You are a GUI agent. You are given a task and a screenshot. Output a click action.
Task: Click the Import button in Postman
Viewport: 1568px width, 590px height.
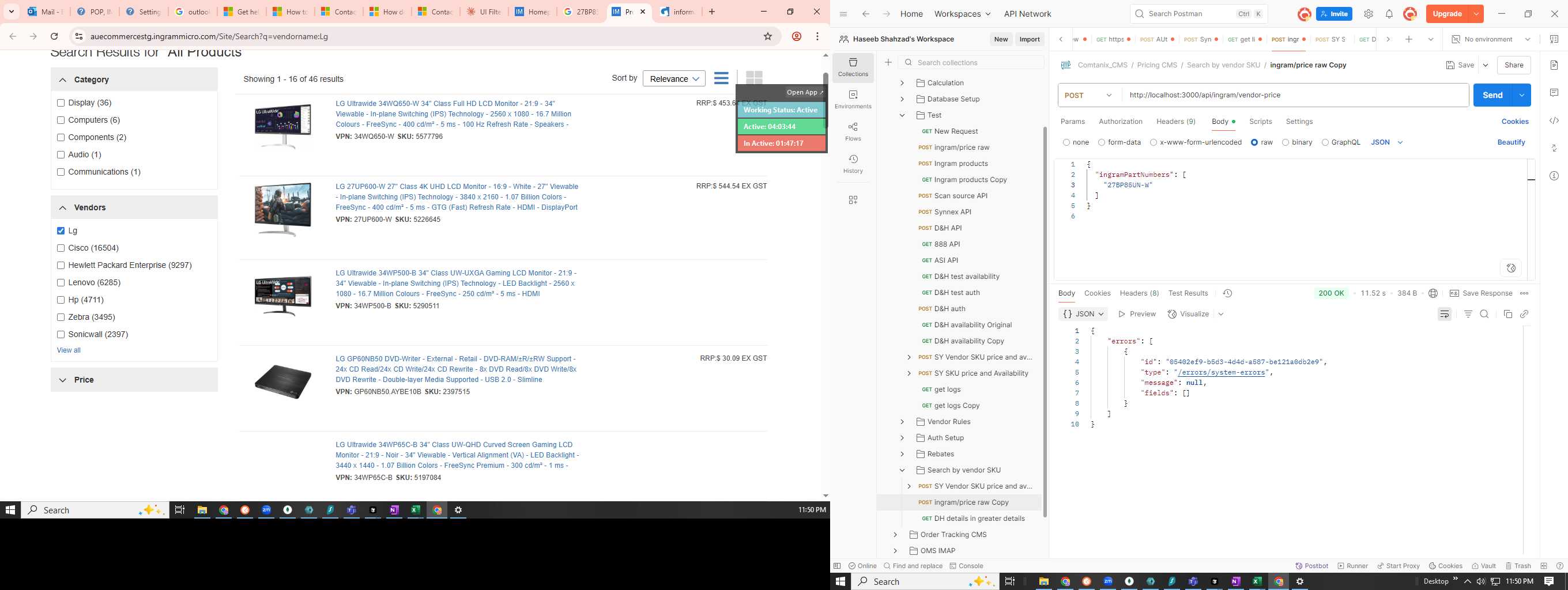[x=1030, y=39]
